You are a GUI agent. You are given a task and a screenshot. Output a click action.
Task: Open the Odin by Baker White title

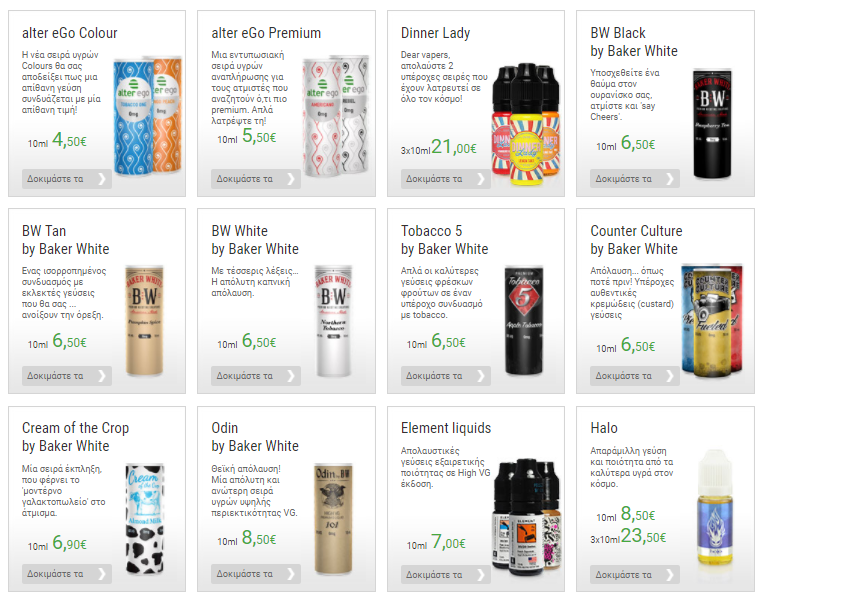(255, 437)
